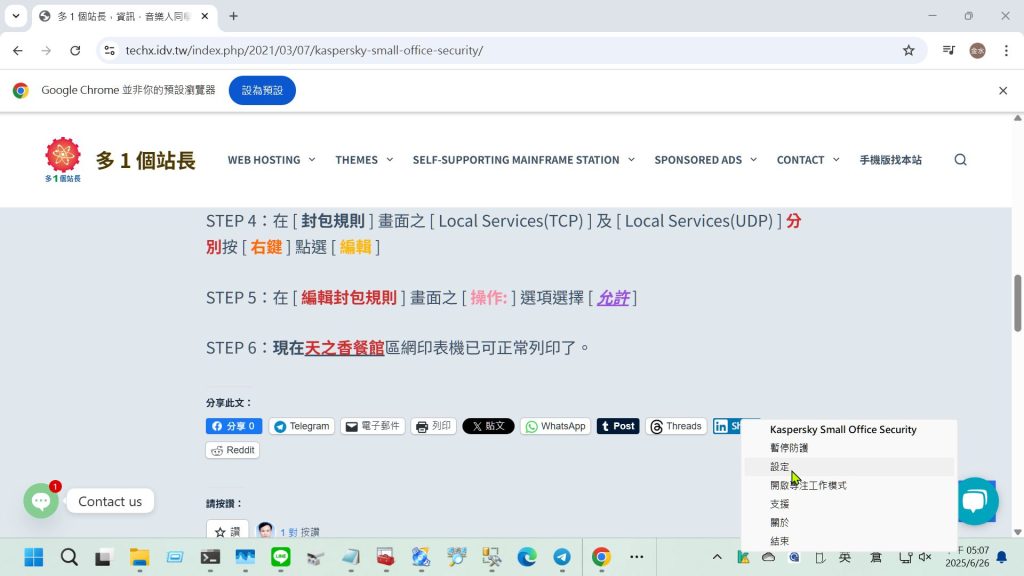
Task: Click the site logo 多1個站長
Action: tap(120, 160)
